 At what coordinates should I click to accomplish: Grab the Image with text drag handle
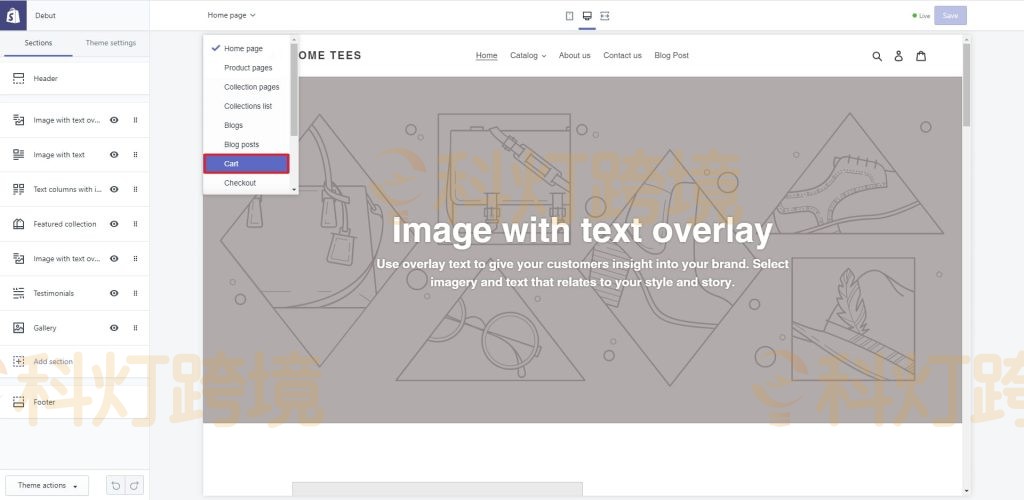(x=135, y=155)
